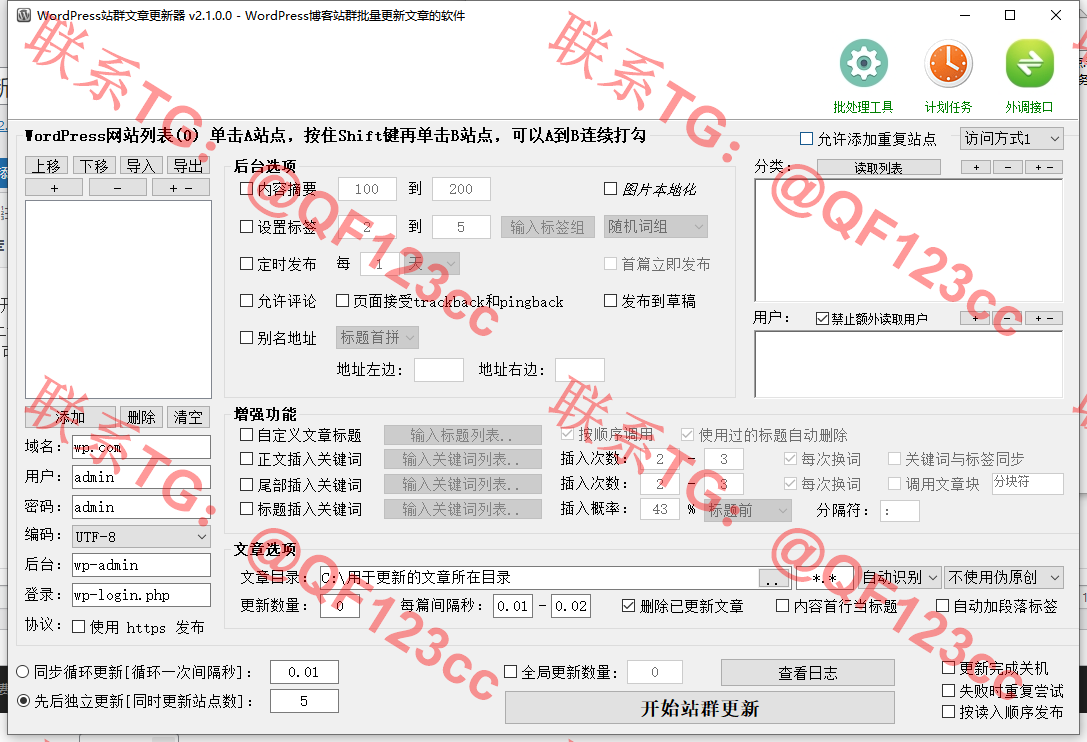1087x742 pixels.
Task: Click the 下移 button
Action: [x=94, y=166]
